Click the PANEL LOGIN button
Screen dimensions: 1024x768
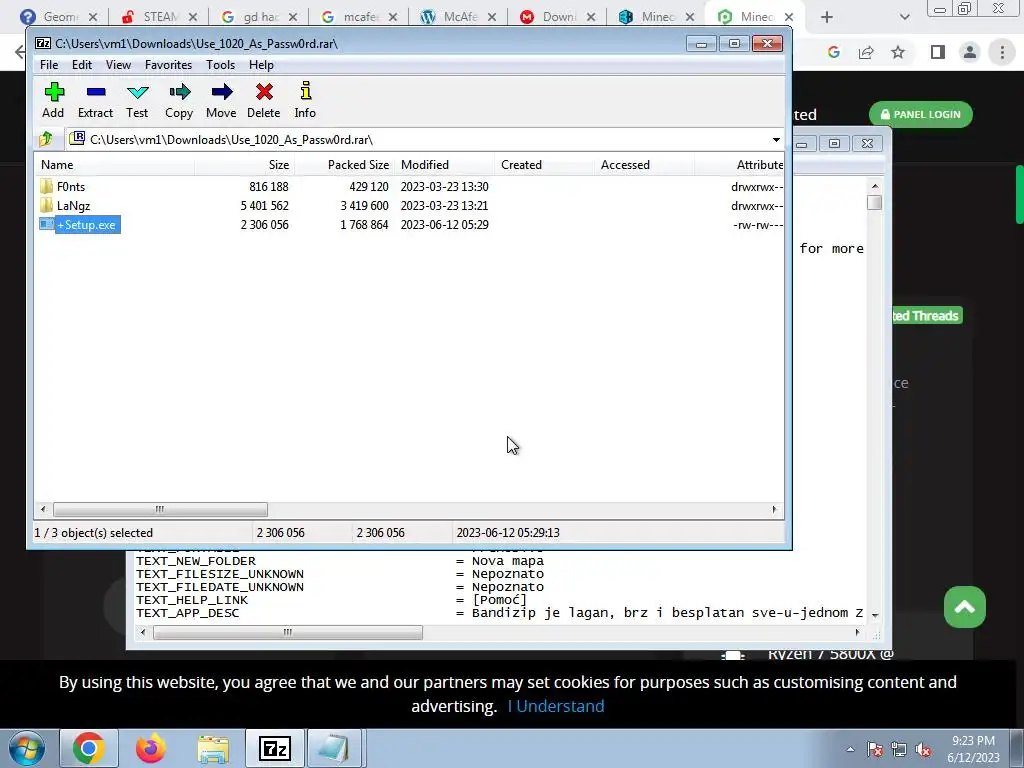[x=921, y=114]
